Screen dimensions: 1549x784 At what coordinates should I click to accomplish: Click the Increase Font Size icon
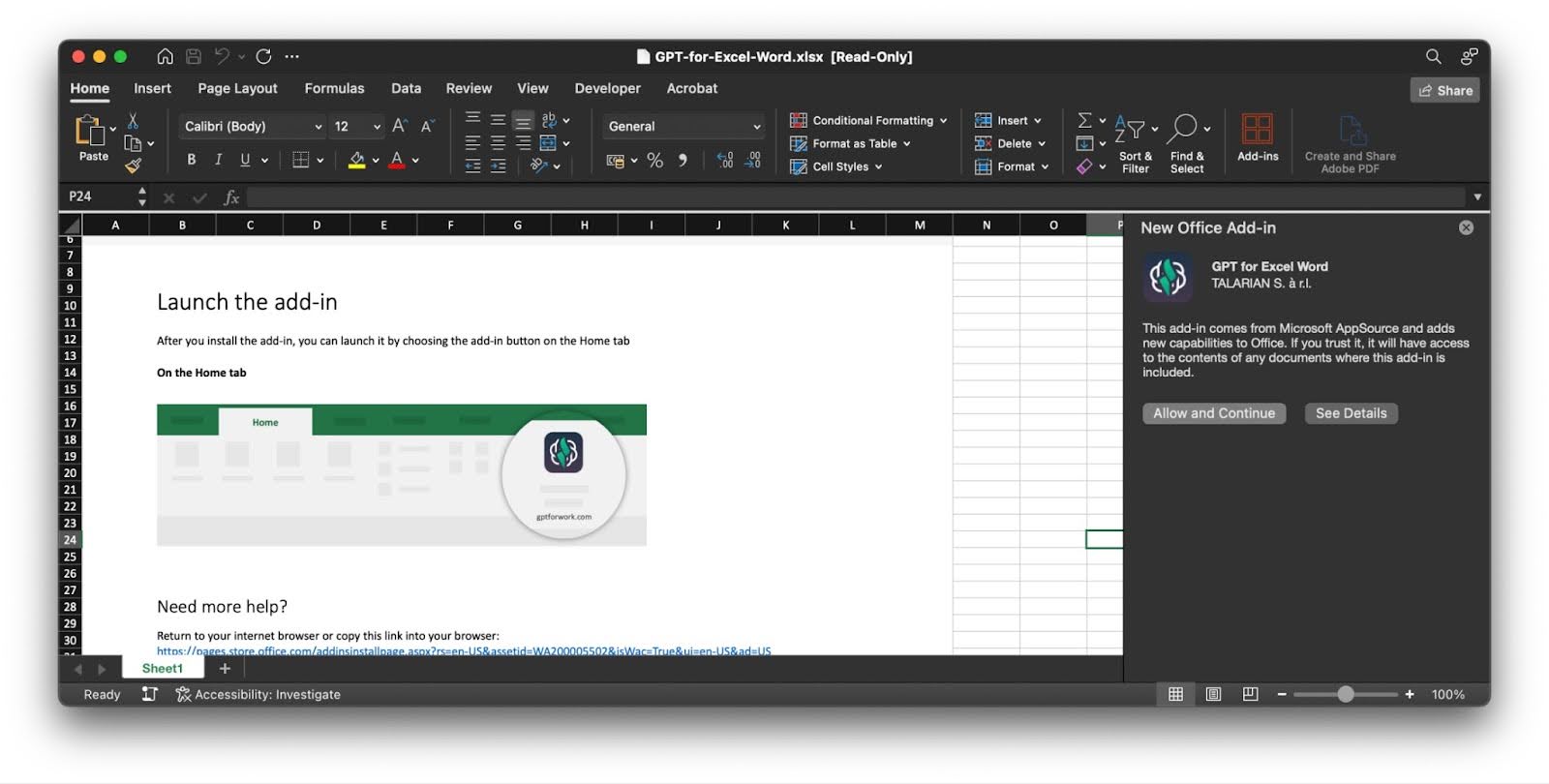pos(399,126)
